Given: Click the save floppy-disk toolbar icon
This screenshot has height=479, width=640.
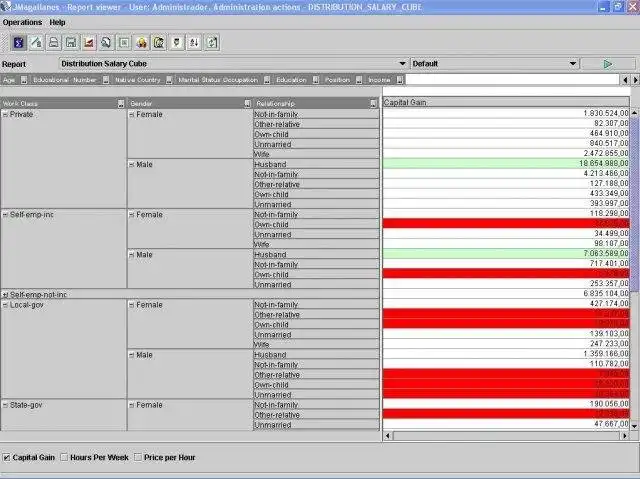Looking at the screenshot, I should pyautogui.click(x=71, y=42).
